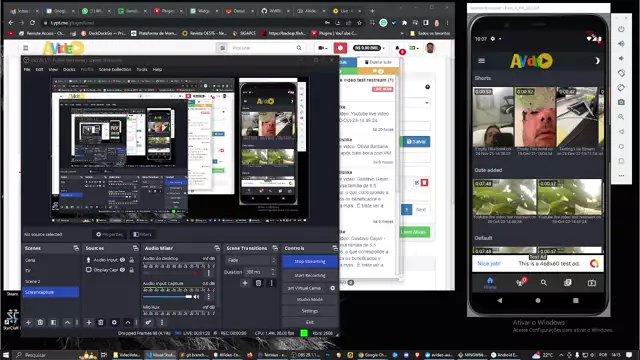The width and height of the screenshot is (640, 360).
Task: Open Audio Mixer kebab menu at bottom
Action: click(162, 322)
